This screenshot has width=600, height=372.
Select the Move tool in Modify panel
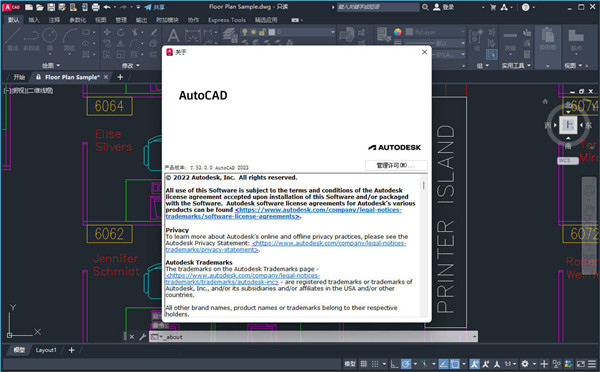[x=108, y=33]
